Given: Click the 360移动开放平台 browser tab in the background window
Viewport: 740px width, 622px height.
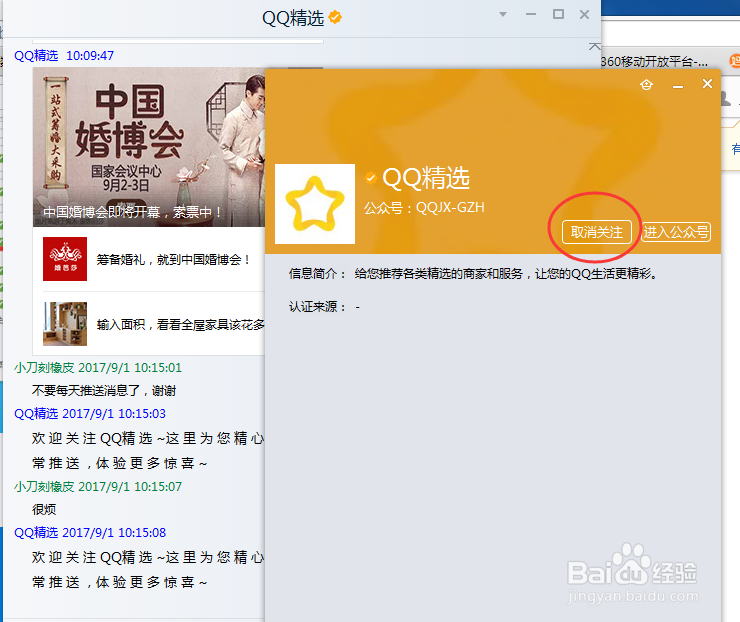Looking at the screenshot, I should tap(654, 61).
